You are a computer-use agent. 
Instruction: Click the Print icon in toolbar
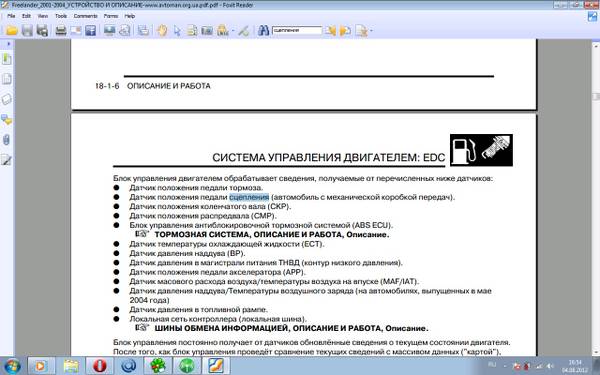pyautogui.click(x=61, y=31)
